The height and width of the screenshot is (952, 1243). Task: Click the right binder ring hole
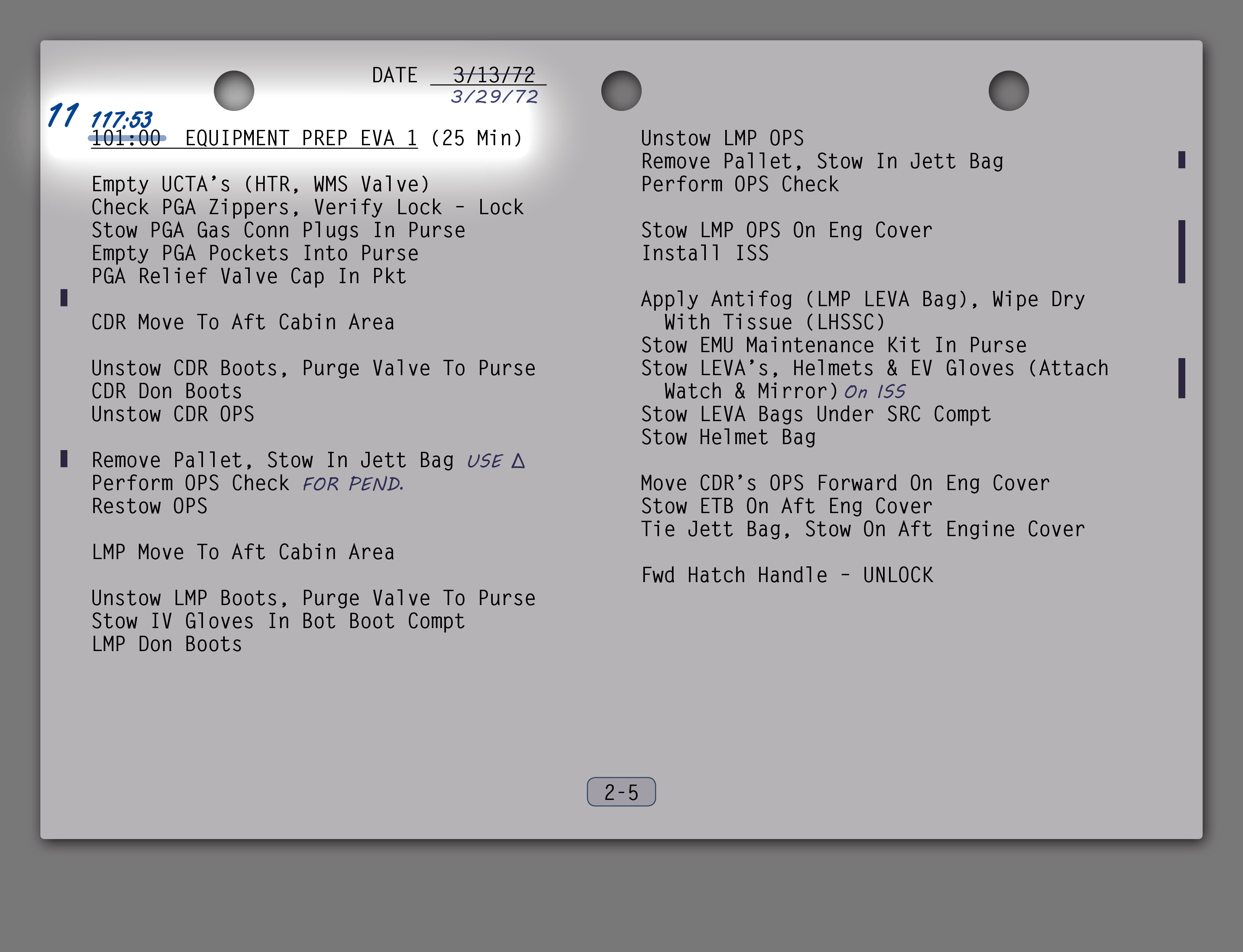pos(1009,91)
